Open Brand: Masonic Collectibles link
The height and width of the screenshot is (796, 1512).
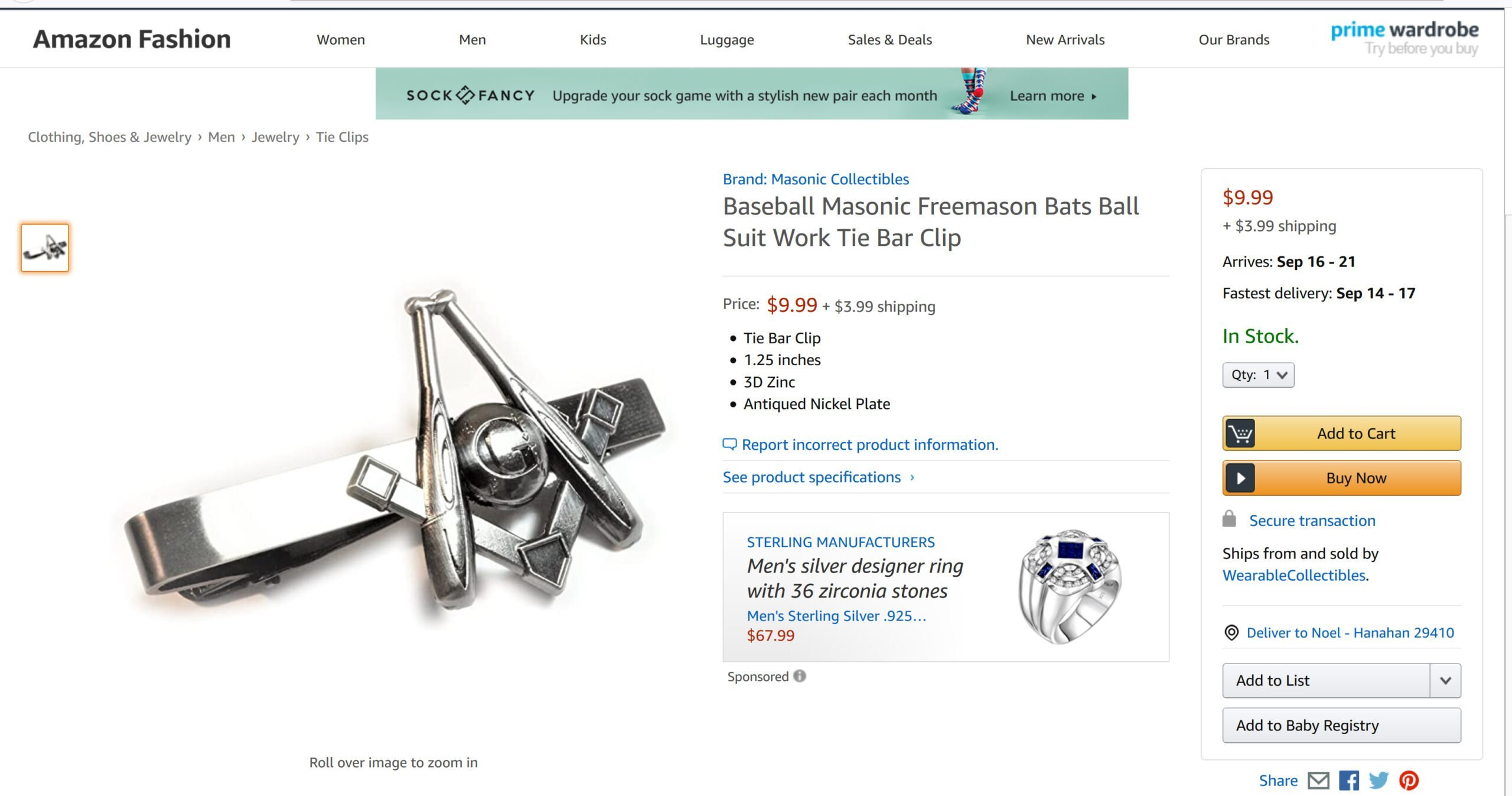point(816,178)
